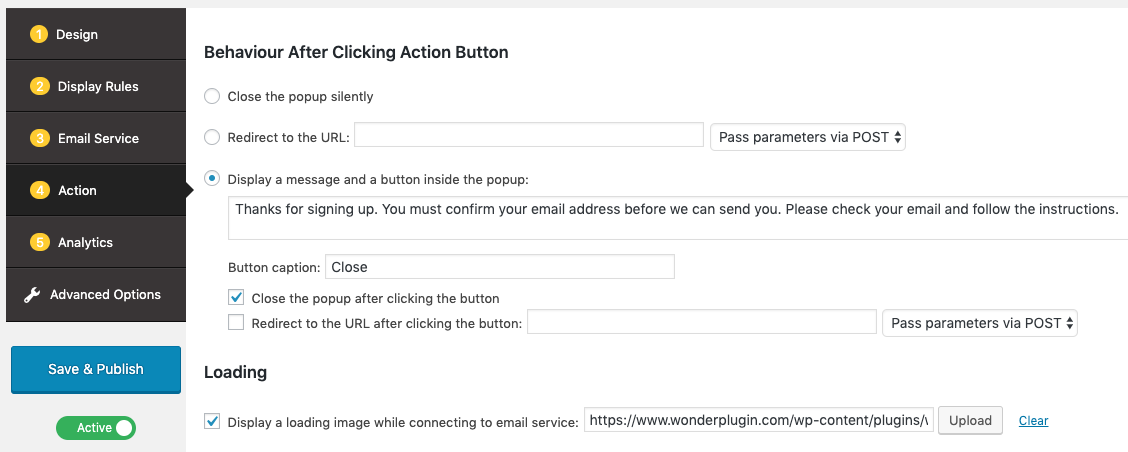Click the number 4 Action step badge

coord(39,191)
